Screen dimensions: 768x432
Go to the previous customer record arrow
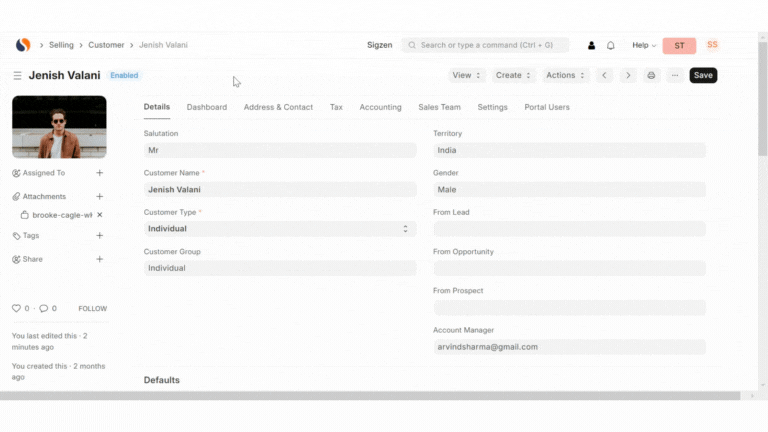[x=605, y=75]
